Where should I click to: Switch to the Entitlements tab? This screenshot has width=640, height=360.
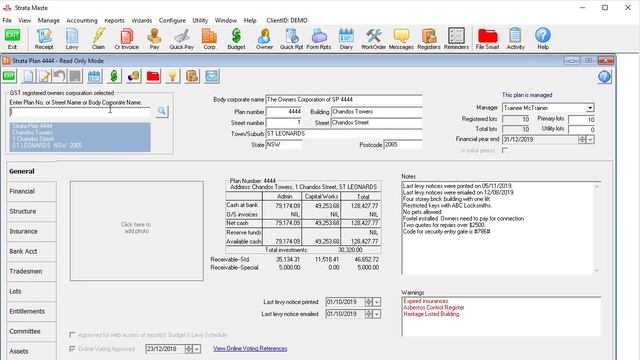pos(31,311)
